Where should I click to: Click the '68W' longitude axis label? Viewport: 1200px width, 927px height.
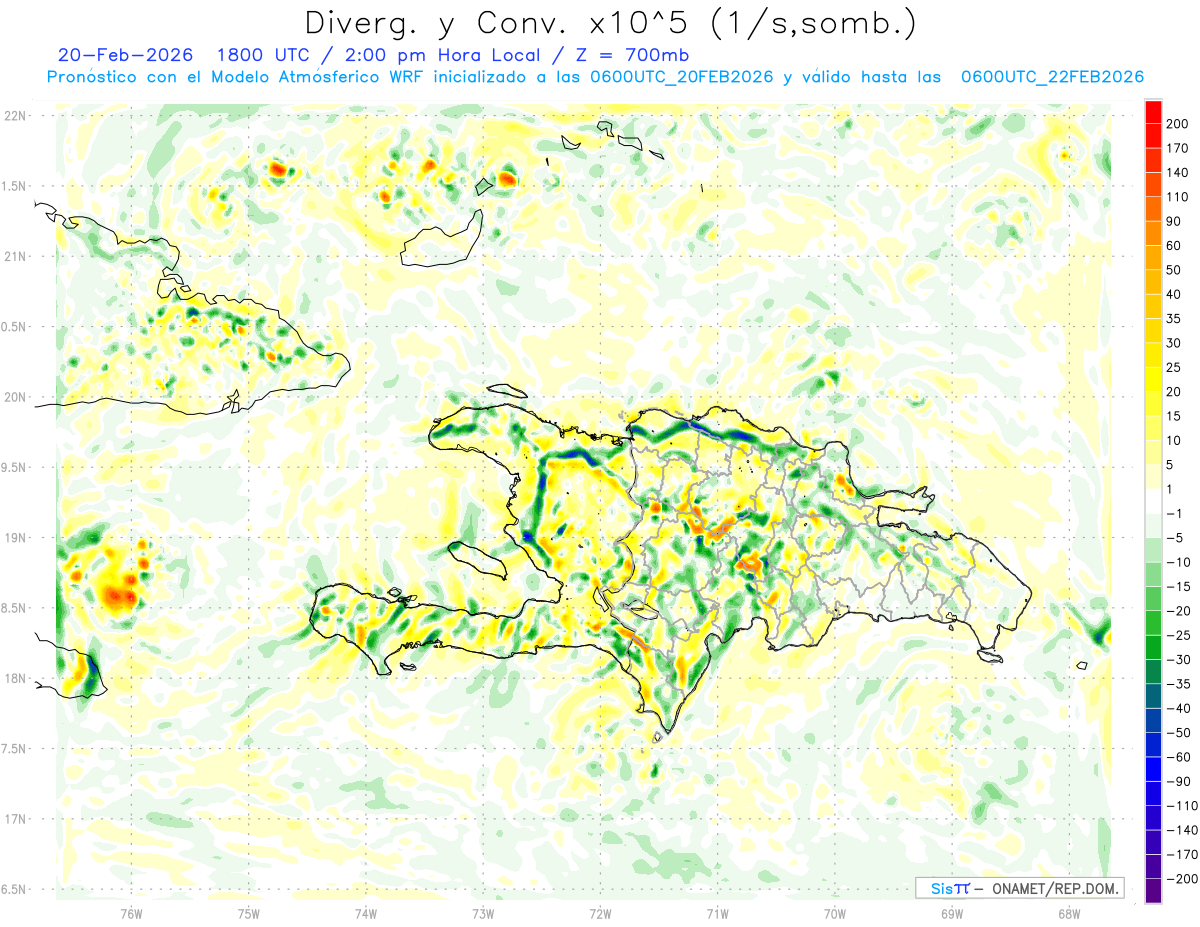click(1069, 914)
